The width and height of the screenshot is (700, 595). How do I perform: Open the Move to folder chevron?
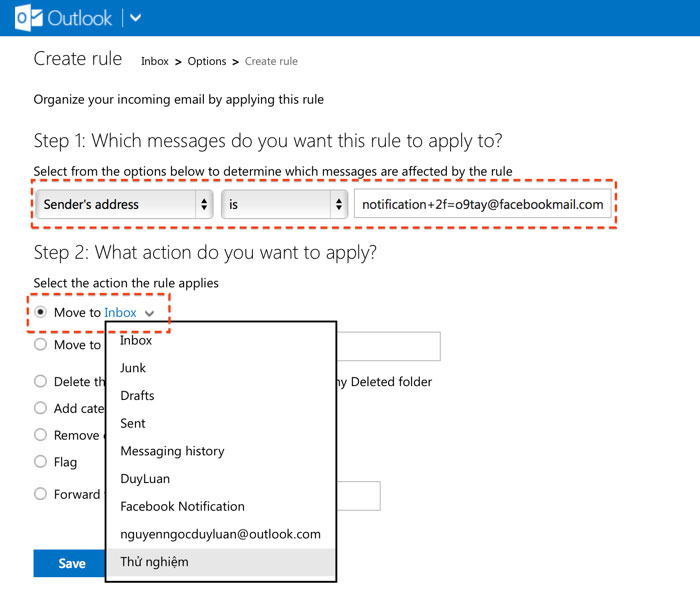(x=150, y=313)
